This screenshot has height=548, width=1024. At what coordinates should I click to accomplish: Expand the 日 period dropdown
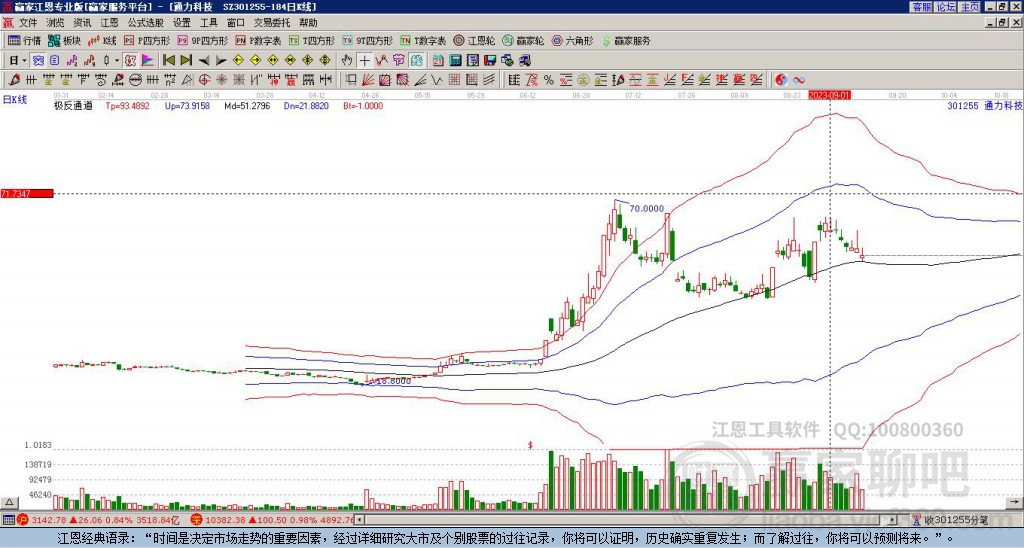(x=18, y=61)
